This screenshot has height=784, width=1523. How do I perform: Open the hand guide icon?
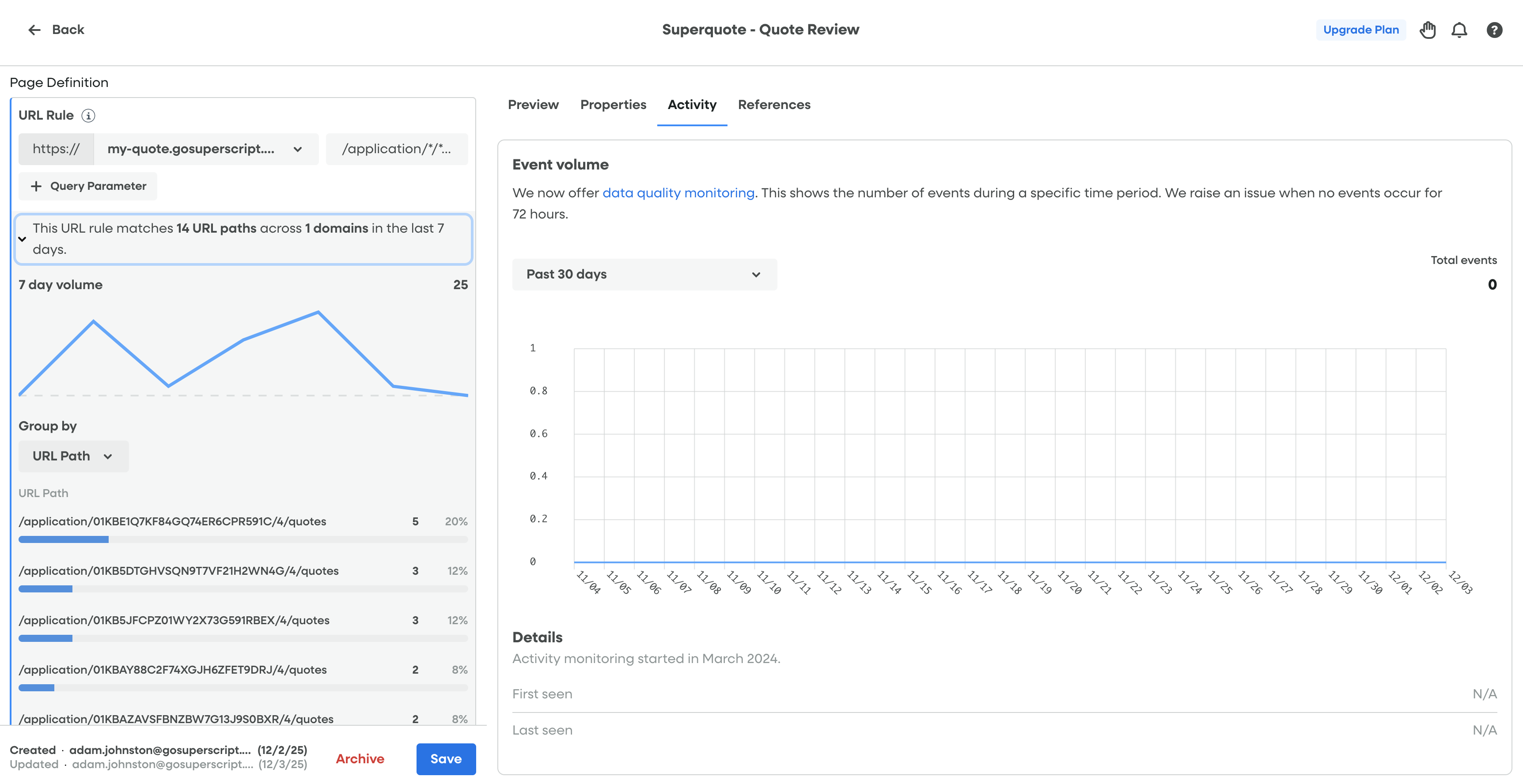click(x=1427, y=30)
